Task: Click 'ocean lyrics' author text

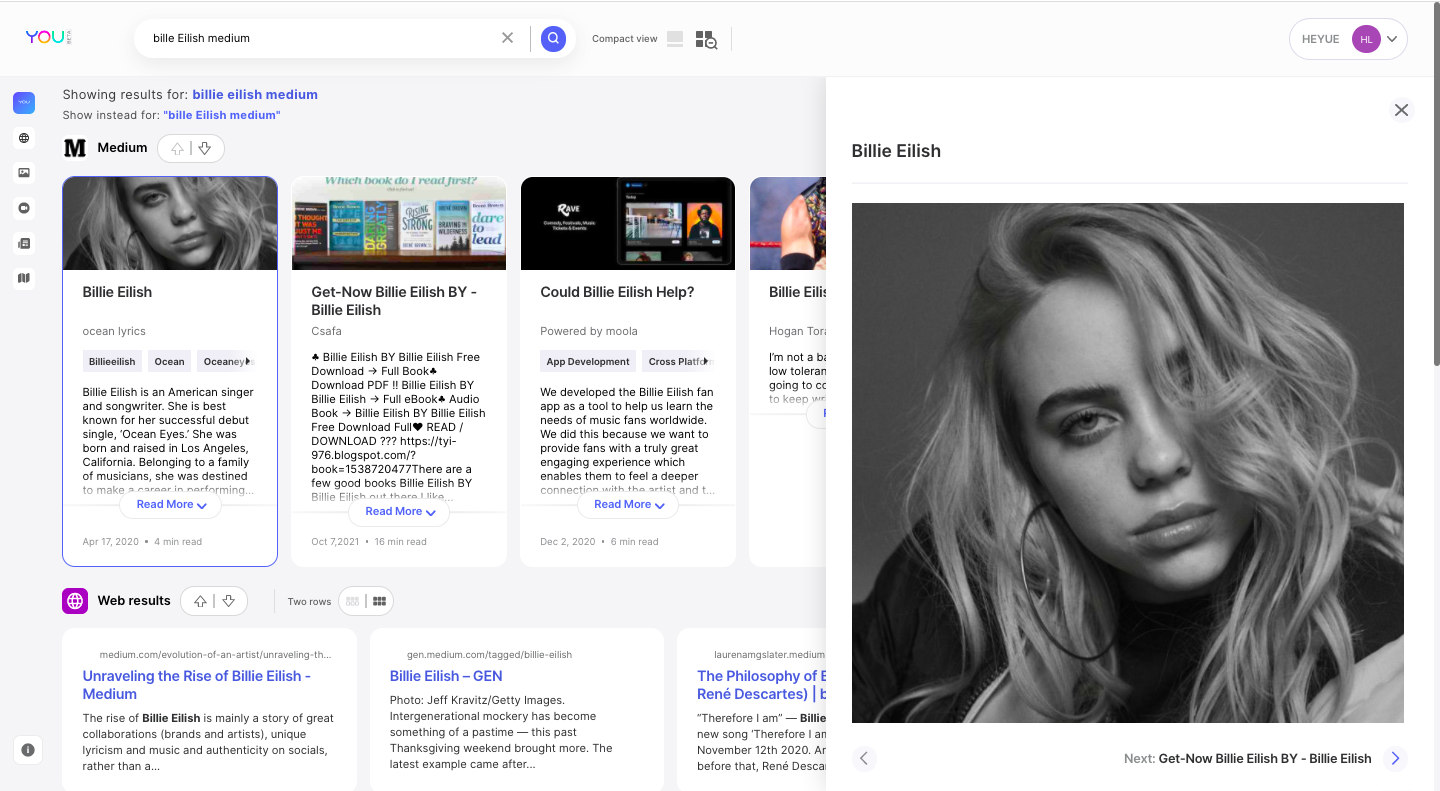Action: click(x=114, y=331)
